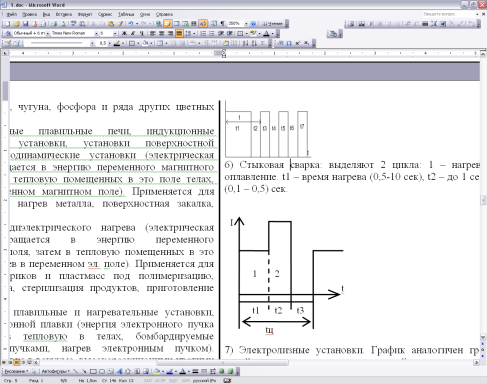The width and height of the screenshot is (487, 384).
Task: Click the font color A swatch
Action: [266, 33]
